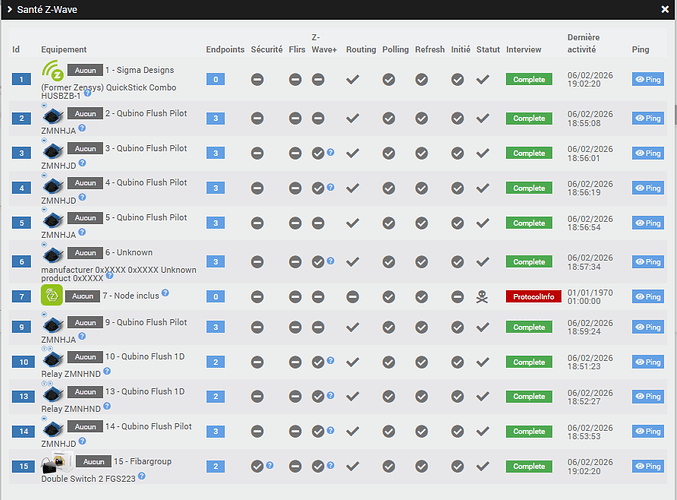Click the Sécurité minus icon in row 1
677x500 pixels.
[x=257, y=79]
